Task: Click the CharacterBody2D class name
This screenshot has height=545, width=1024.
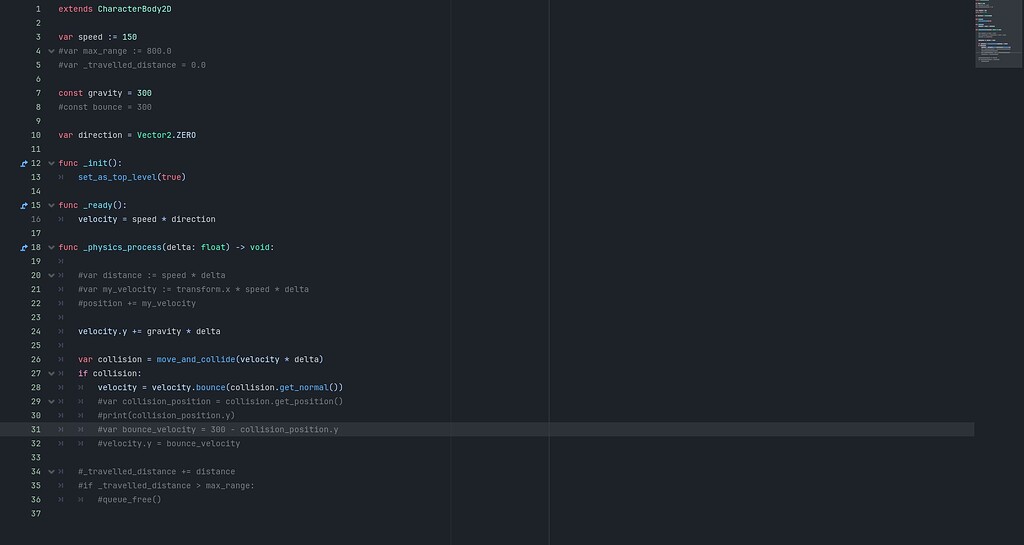Action: tap(135, 9)
